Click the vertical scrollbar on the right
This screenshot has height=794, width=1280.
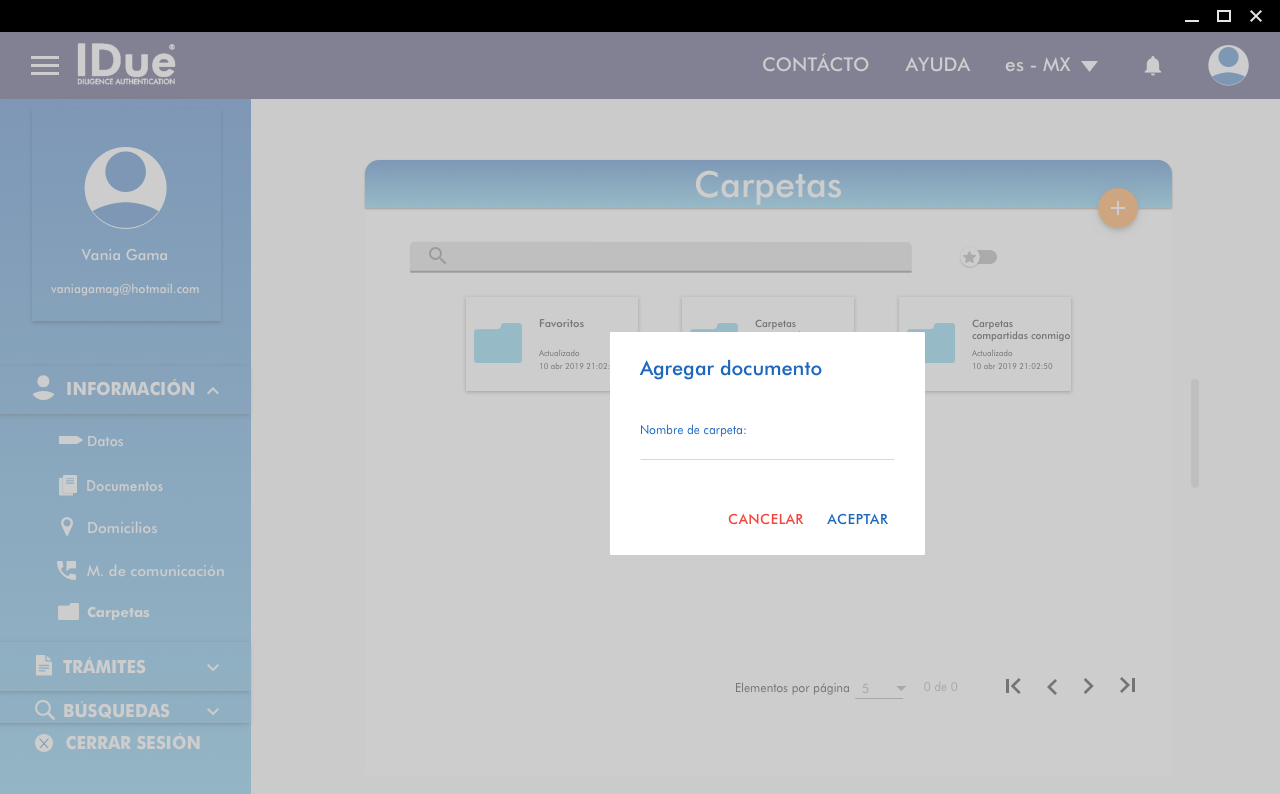click(x=1194, y=433)
